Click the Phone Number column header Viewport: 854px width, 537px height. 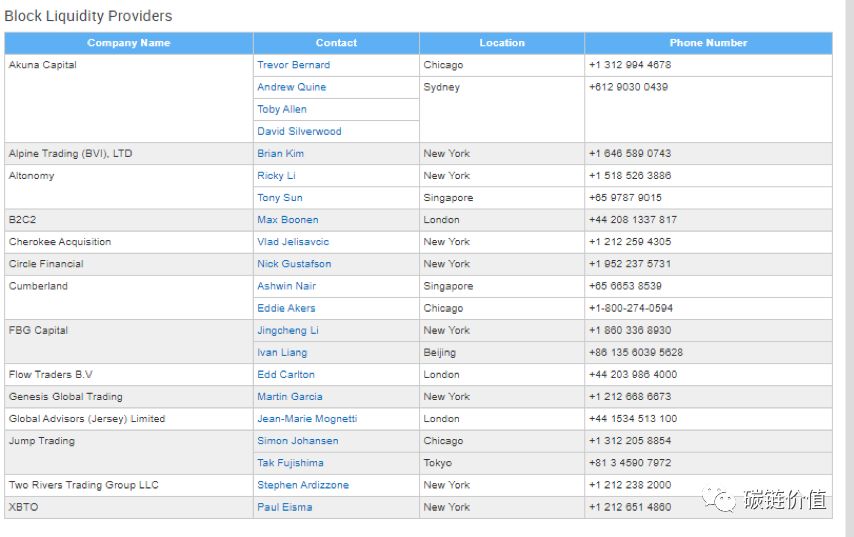tap(708, 43)
